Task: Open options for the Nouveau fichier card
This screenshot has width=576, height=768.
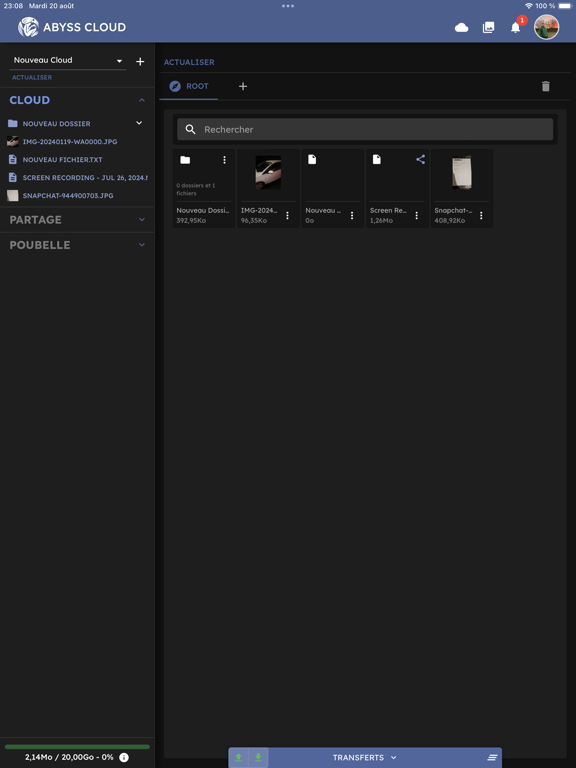Action: [352, 216]
